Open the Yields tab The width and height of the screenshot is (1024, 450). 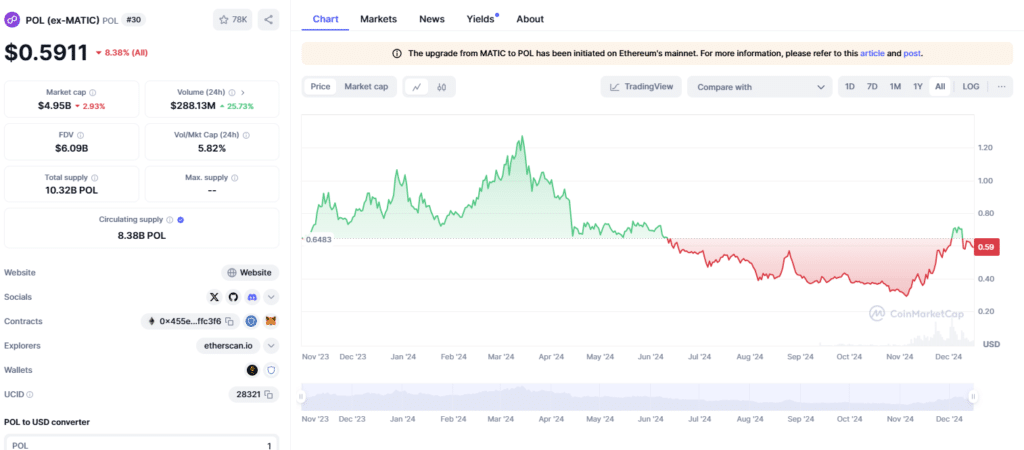[x=482, y=19]
